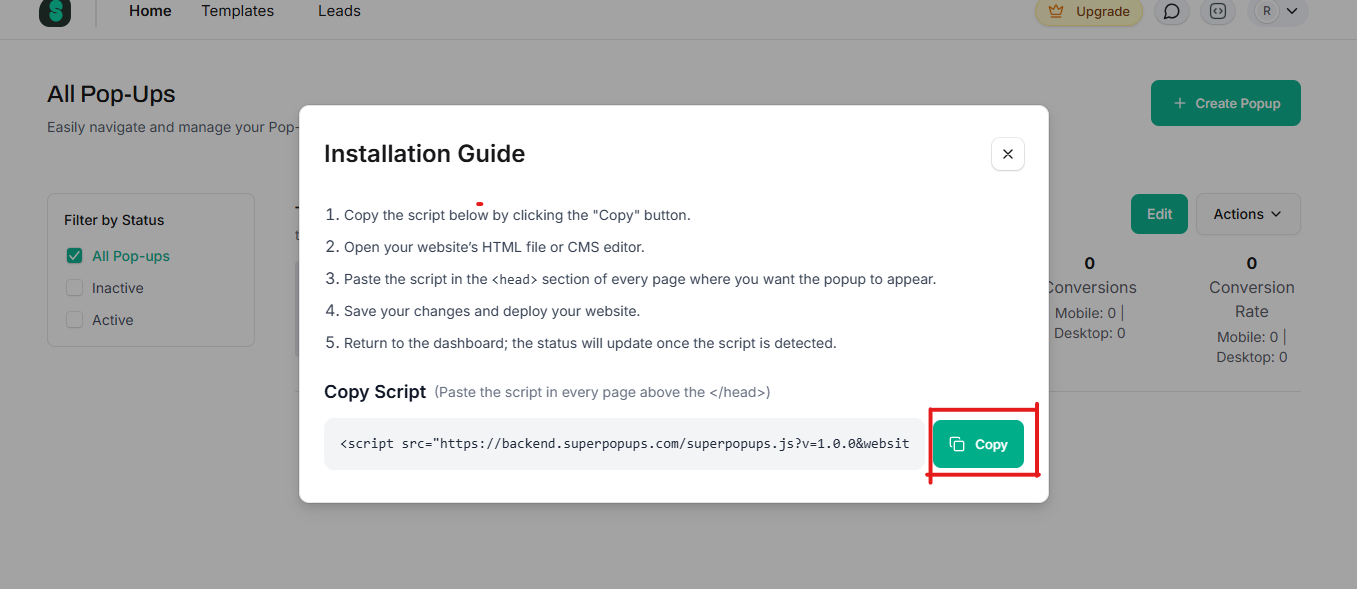Click the SuperPopups logo in the top bar
Image resolution: width=1357 pixels, height=589 pixels.
[x=54, y=12]
